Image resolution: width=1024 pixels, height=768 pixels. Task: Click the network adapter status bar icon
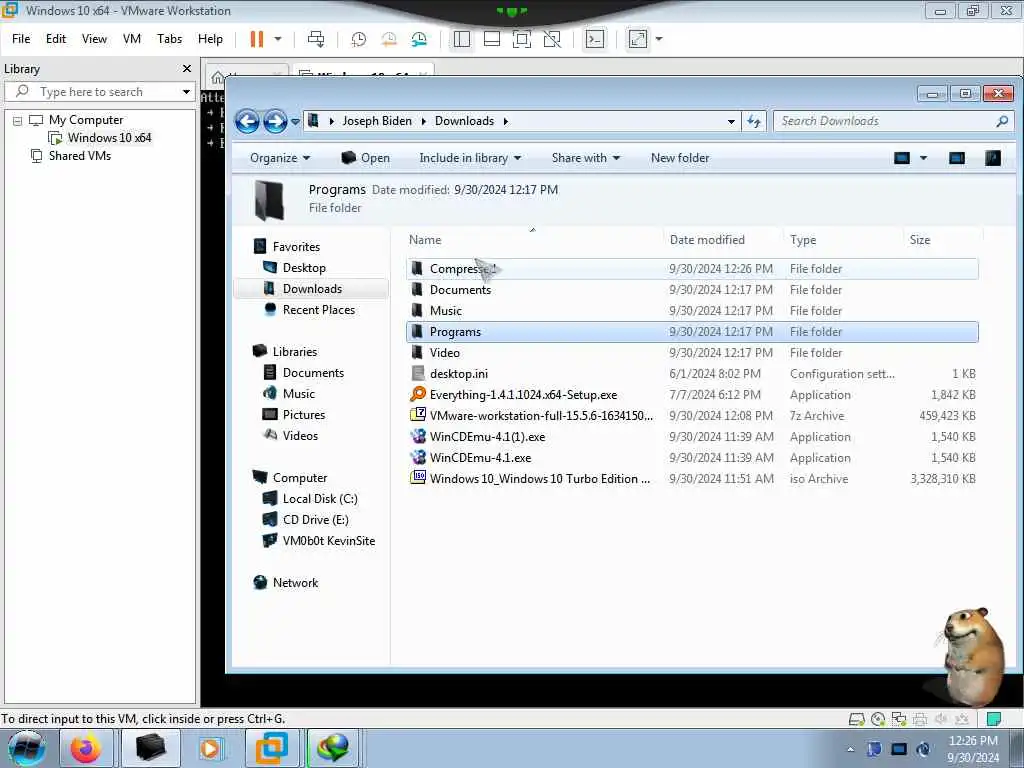pos(899,720)
